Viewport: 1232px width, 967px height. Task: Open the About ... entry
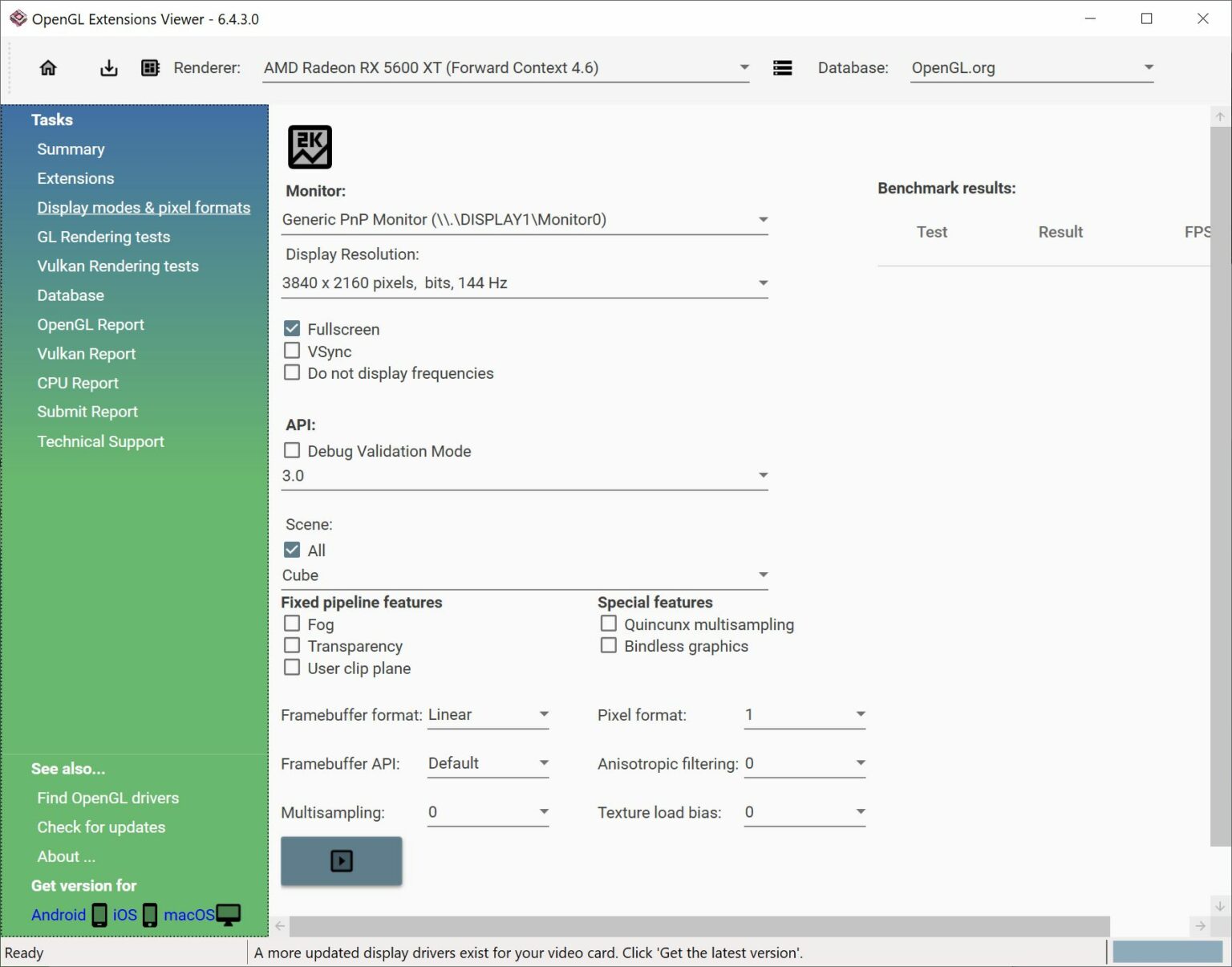[x=66, y=856]
